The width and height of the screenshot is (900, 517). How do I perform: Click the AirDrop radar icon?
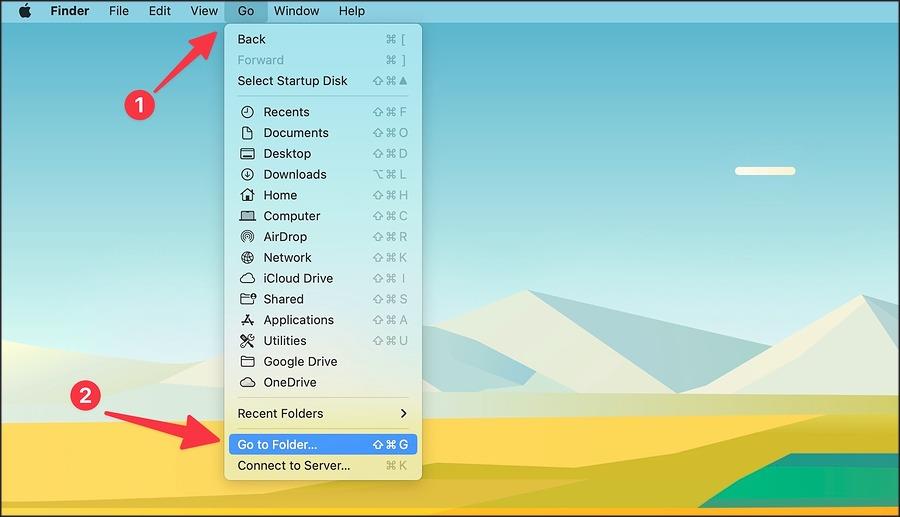(247, 236)
